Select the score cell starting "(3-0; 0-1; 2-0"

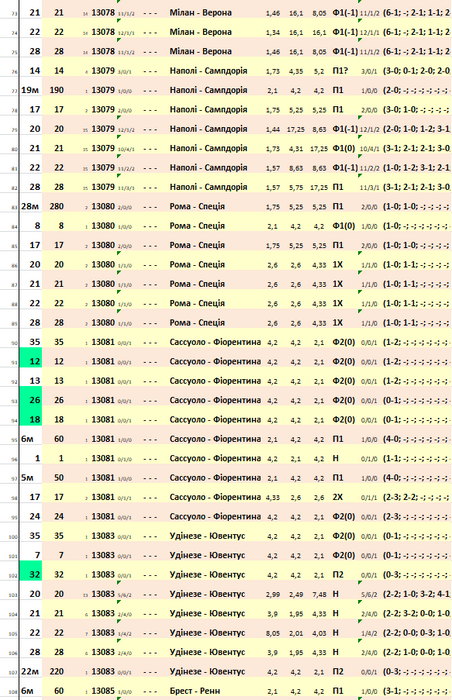coord(416,71)
